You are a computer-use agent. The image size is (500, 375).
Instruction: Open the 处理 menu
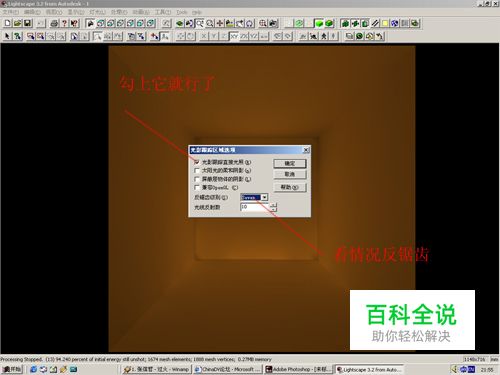(119, 12)
